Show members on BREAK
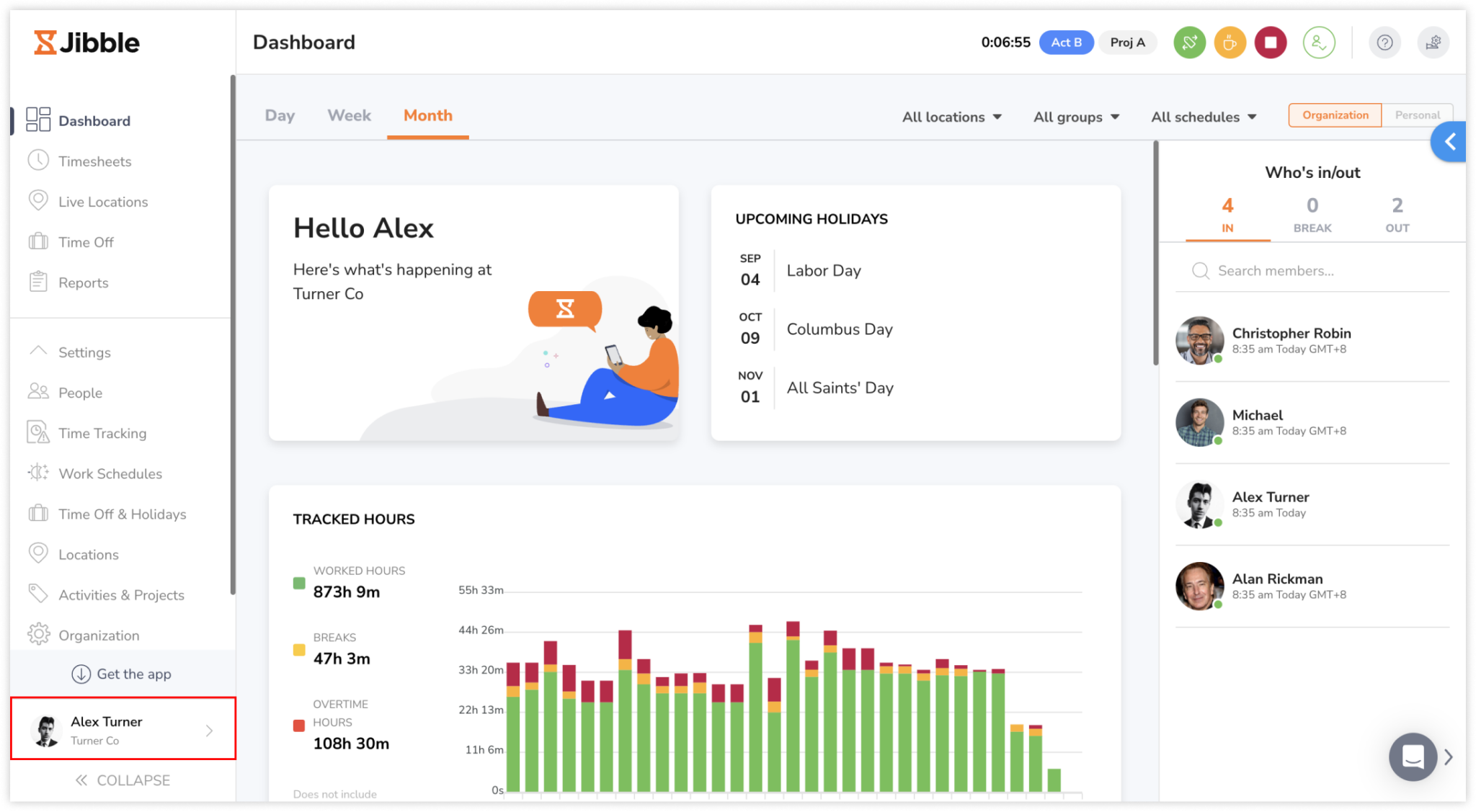The width and height of the screenshot is (1476, 812). [1312, 215]
